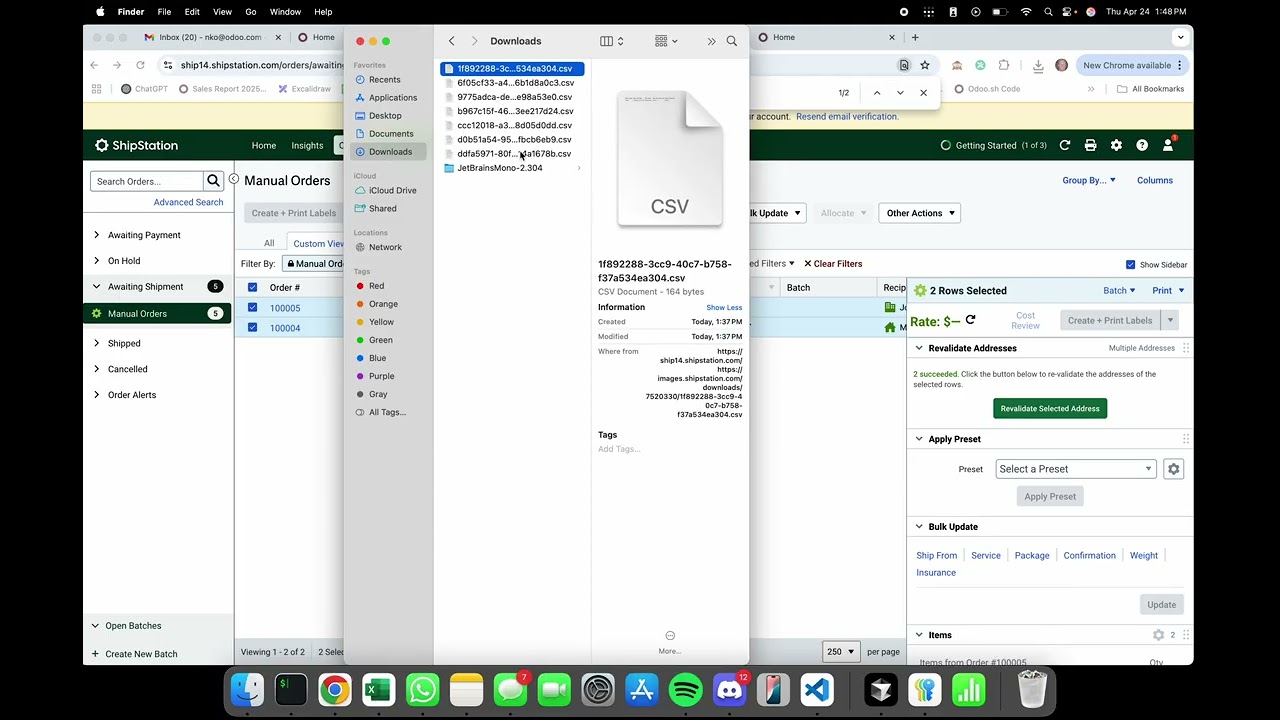Open the Go menu in menu bar
This screenshot has width=1280, height=720.
pos(251,12)
